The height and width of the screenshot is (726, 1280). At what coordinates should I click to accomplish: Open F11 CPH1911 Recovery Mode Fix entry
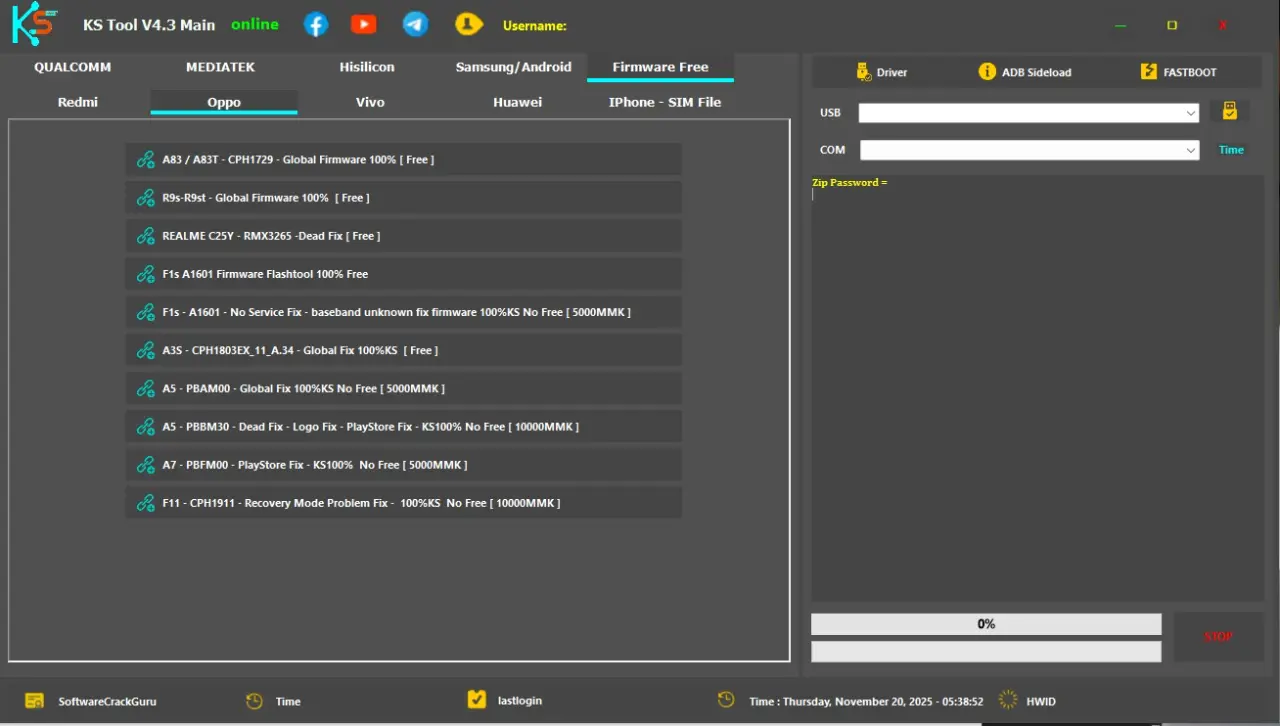coord(403,503)
